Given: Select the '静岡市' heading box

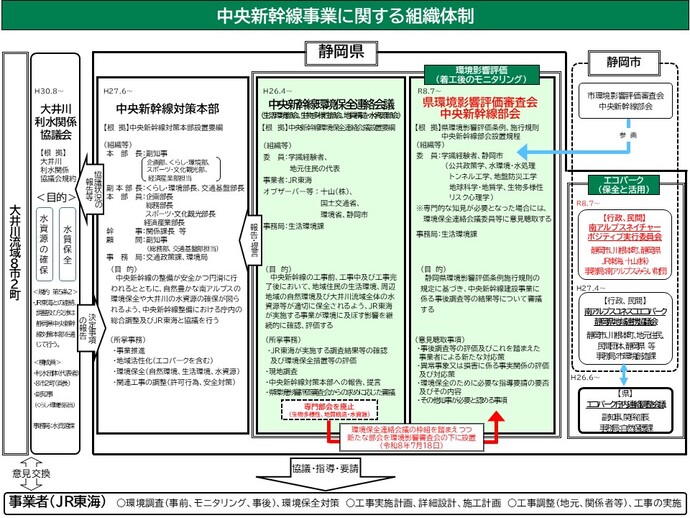Looking at the screenshot, I should tap(624, 62).
